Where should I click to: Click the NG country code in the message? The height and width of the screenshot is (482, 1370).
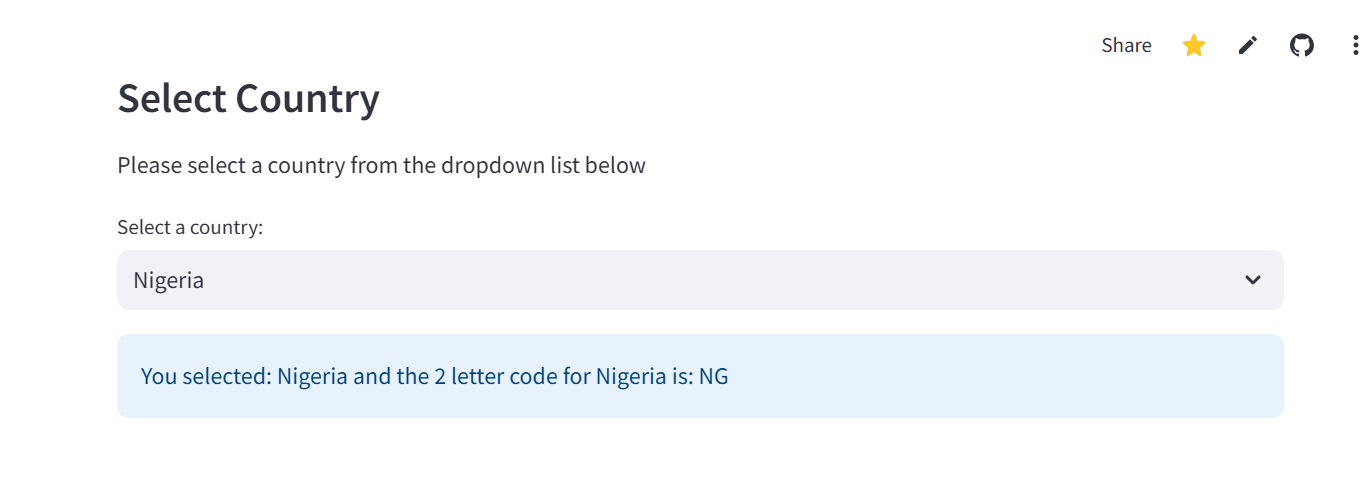tap(713, 376)
